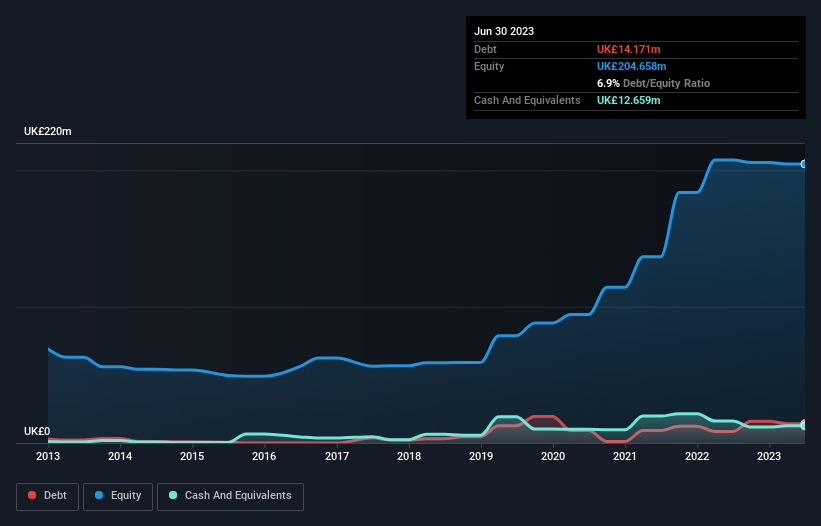Viewport: 821px width, 526px height.
Task: Select the 2023 x-axis label
Action: (769, 456)
